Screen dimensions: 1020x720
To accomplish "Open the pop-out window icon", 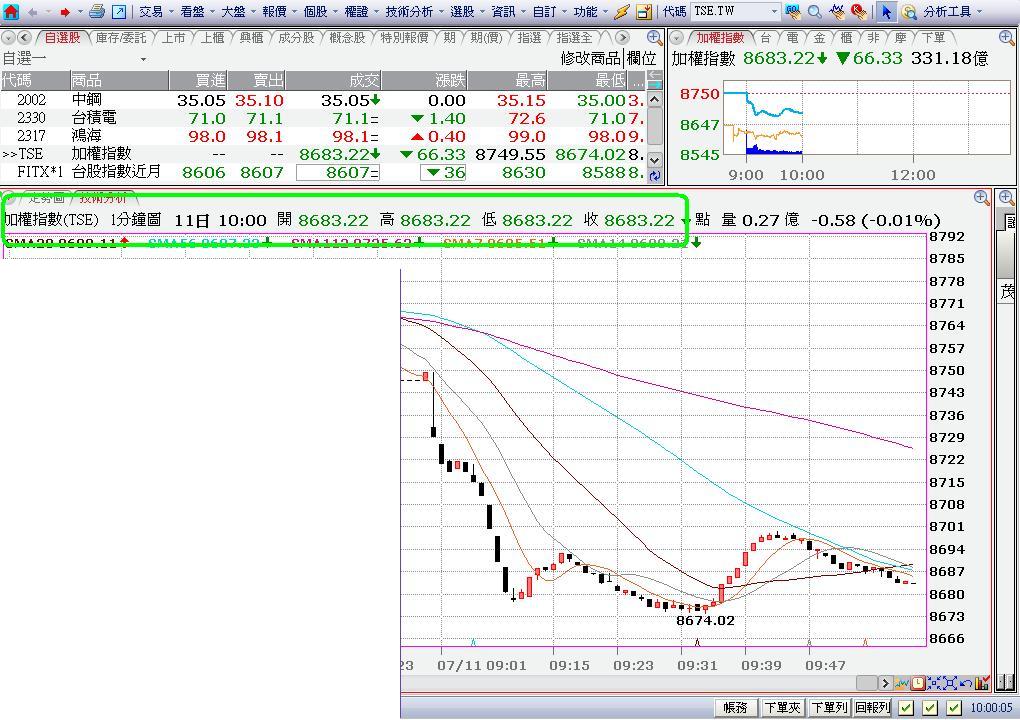I will (119, 12).
